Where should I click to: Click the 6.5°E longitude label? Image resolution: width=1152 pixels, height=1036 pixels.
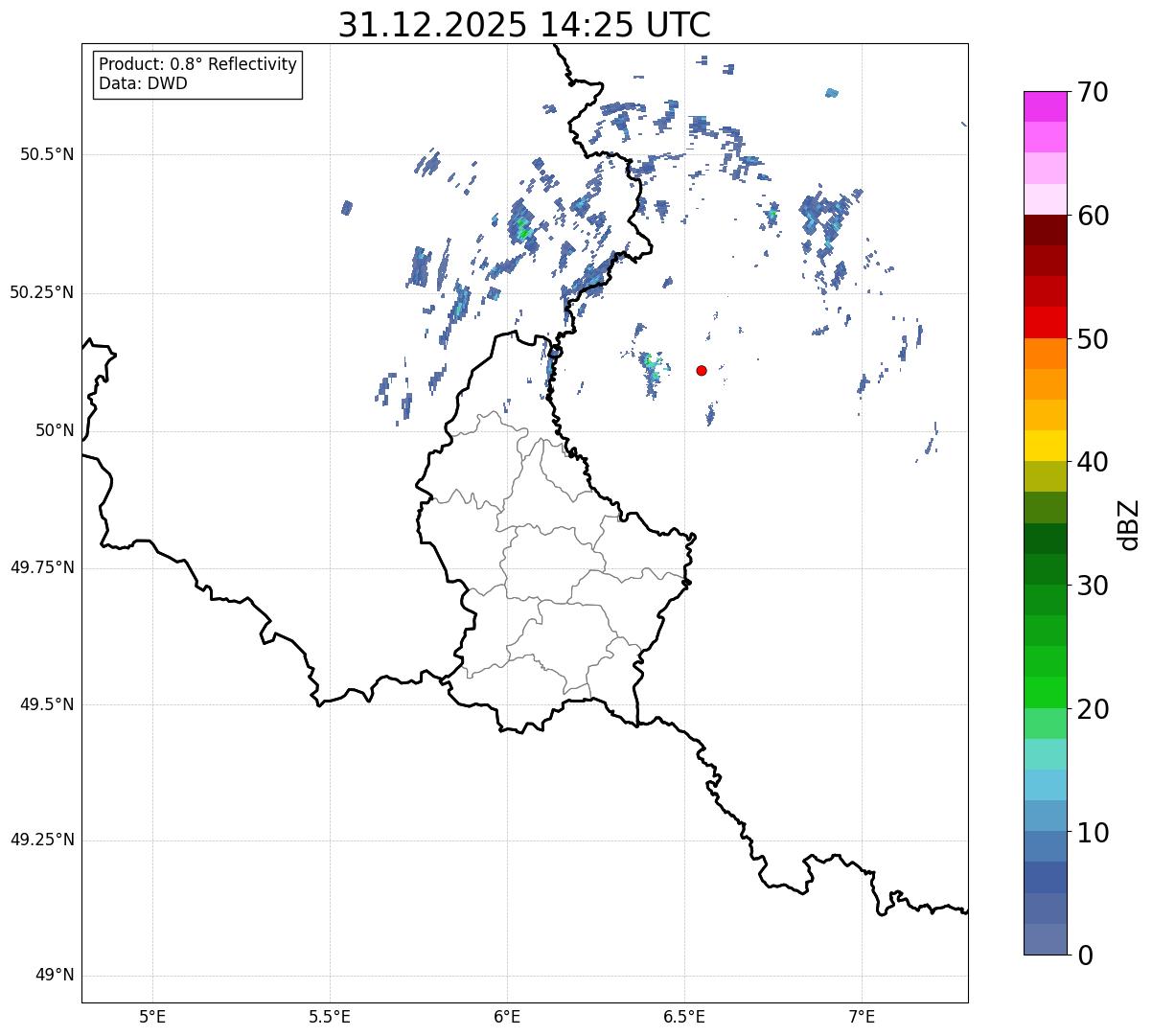[684, 1016]
